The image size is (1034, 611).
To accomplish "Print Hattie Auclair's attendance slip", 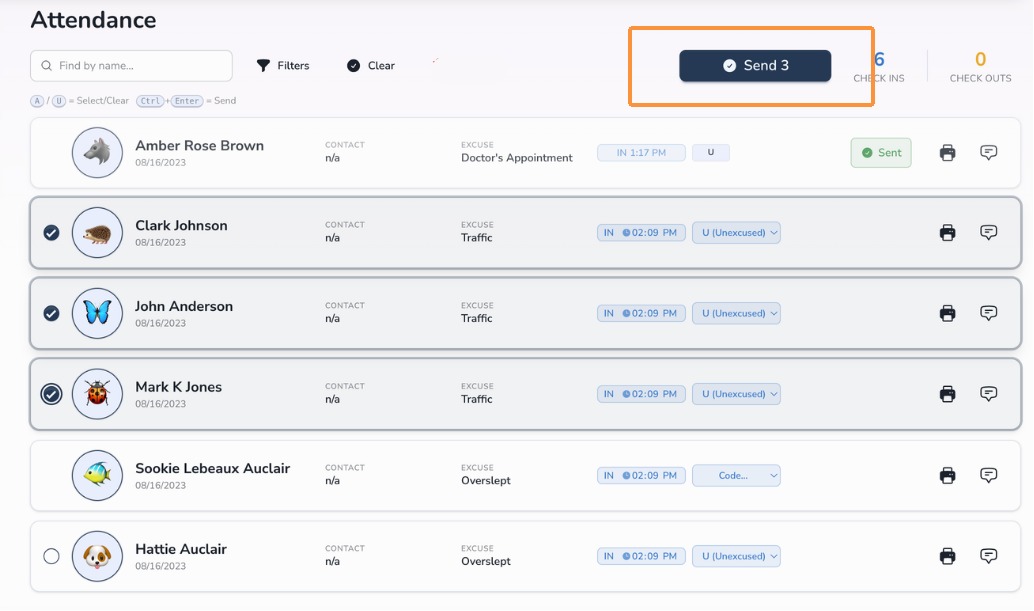I will pos(947,556).
